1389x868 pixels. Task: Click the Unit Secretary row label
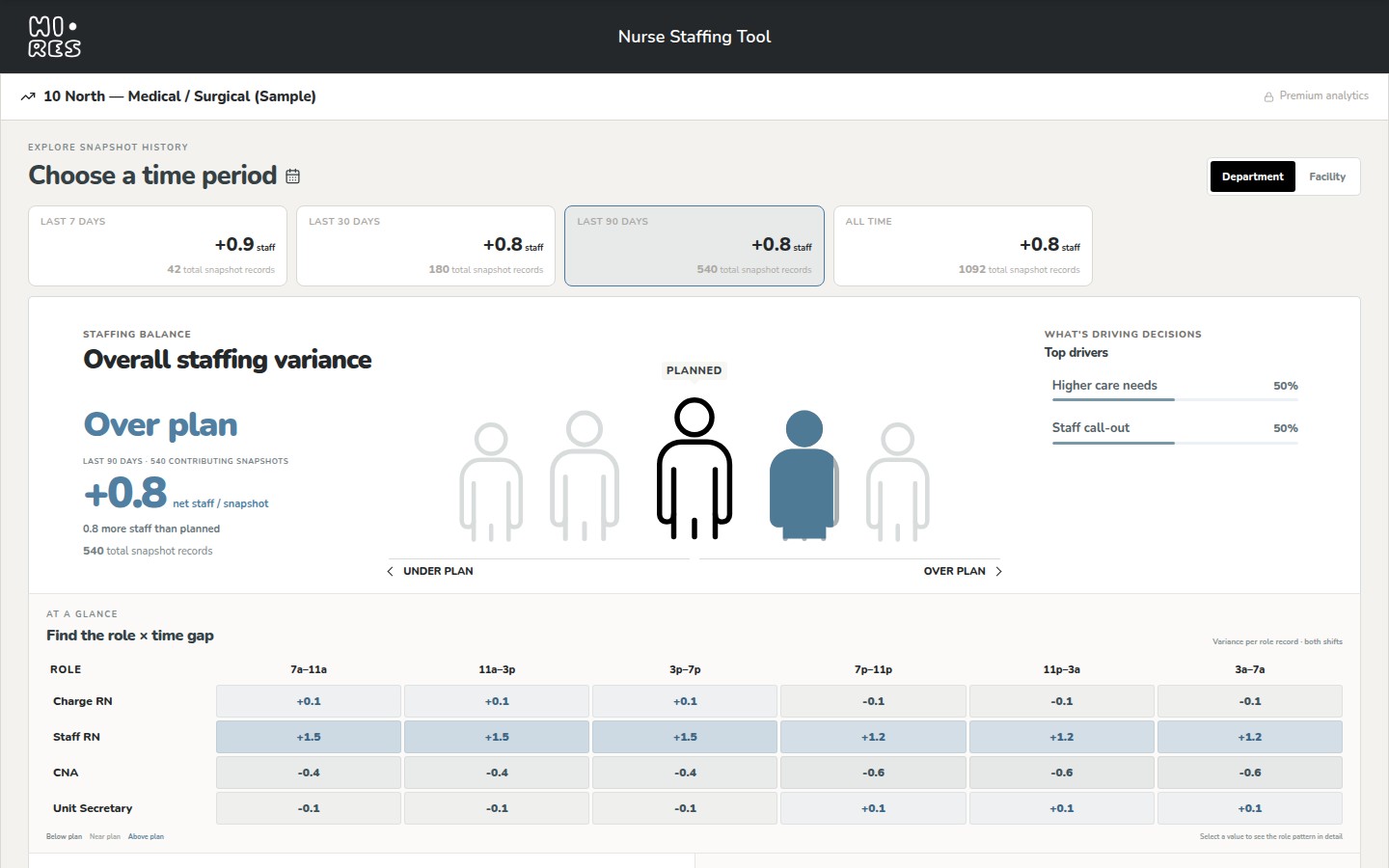(93, 808)
